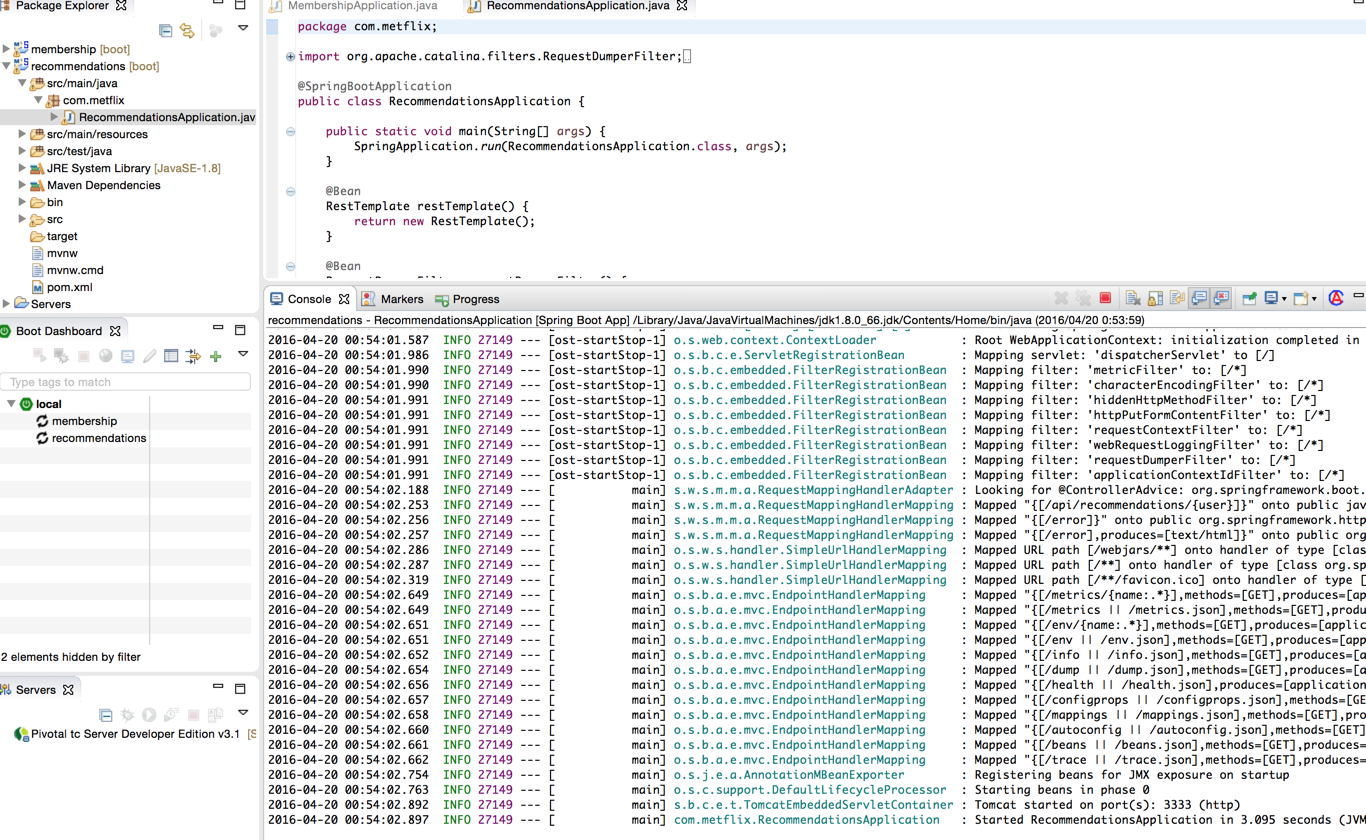Toggle show console on standard output
This screenshot has width=1366, height=840.
click(x=1199, y=299)
